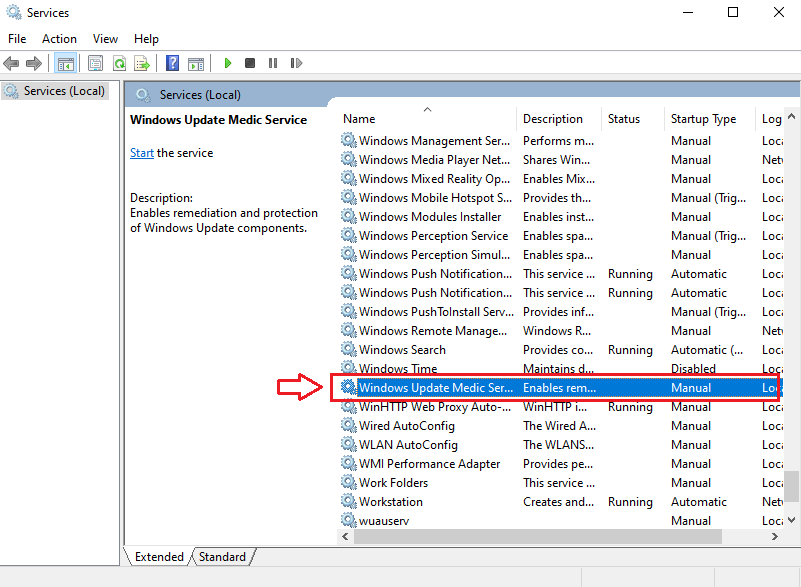Click the gear icon of Windows Mixed Reality row
The width and height of the screenshot is (801, 587).
pyautogui.click(x=348, y=178)
